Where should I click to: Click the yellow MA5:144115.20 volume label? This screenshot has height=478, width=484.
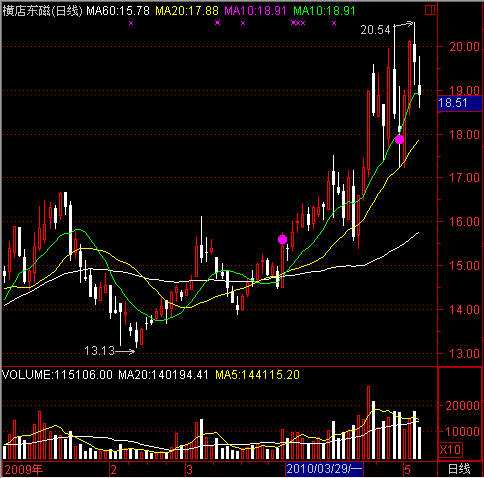click(x=257, y=375)
